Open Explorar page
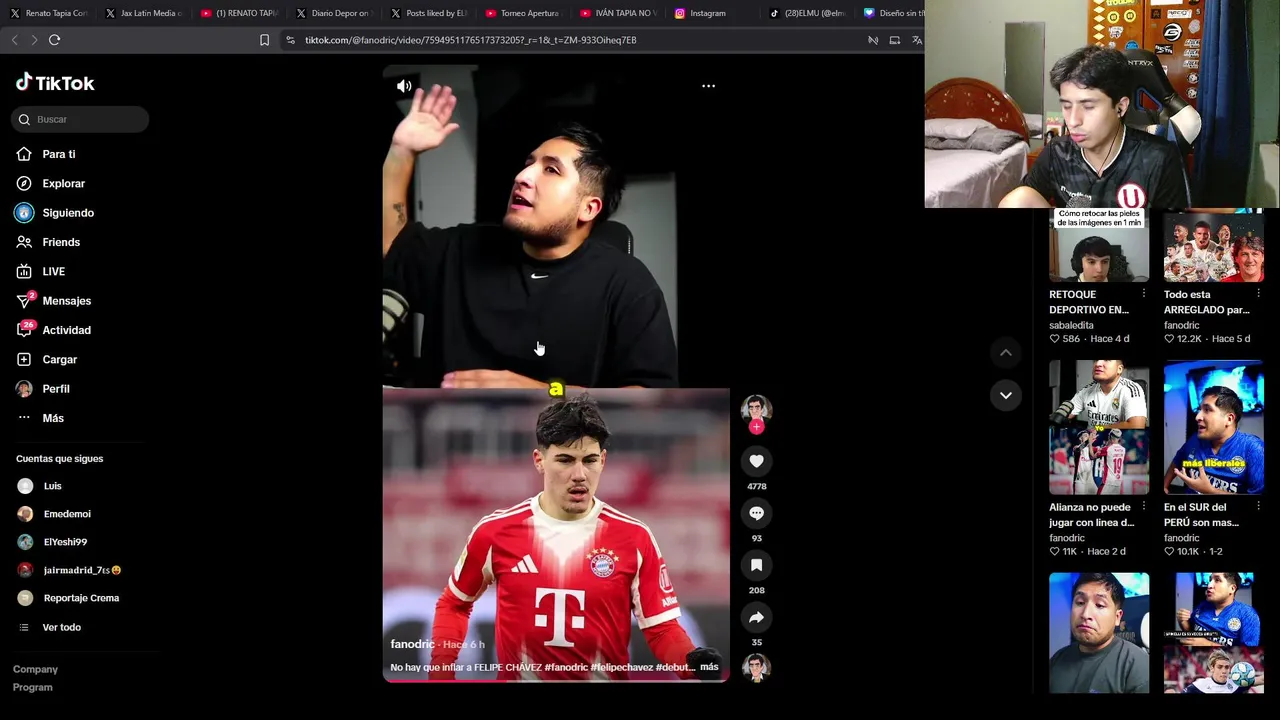1280x720 pixels. coord(51,183)
